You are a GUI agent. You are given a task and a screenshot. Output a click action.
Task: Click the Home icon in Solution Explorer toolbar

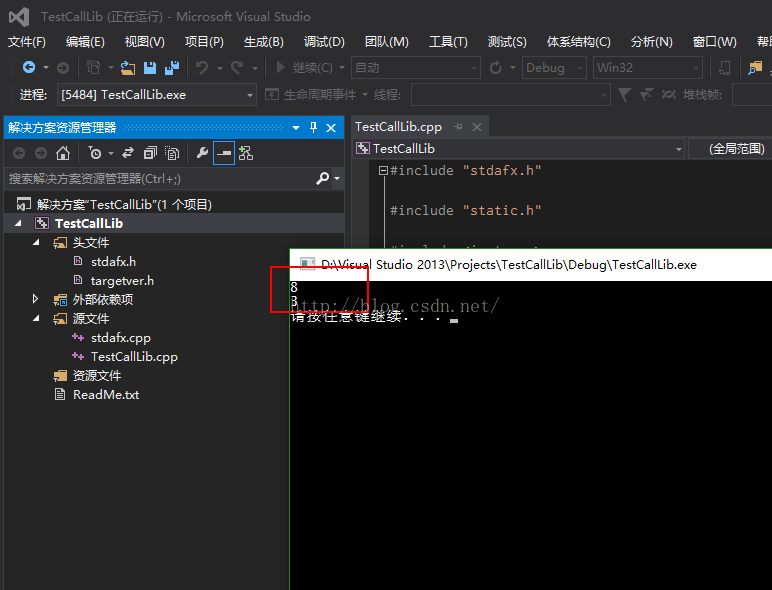point(63,153)
